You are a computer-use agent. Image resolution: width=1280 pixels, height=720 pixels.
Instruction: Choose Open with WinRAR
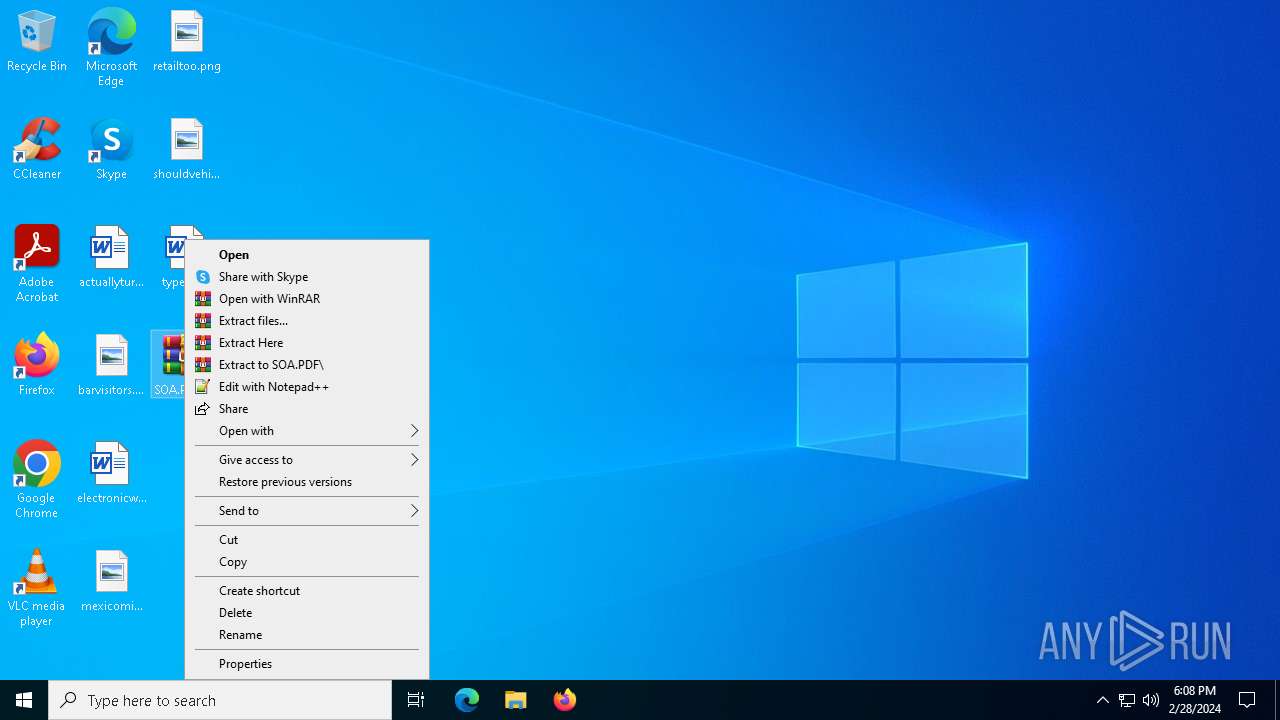point(307,299)
